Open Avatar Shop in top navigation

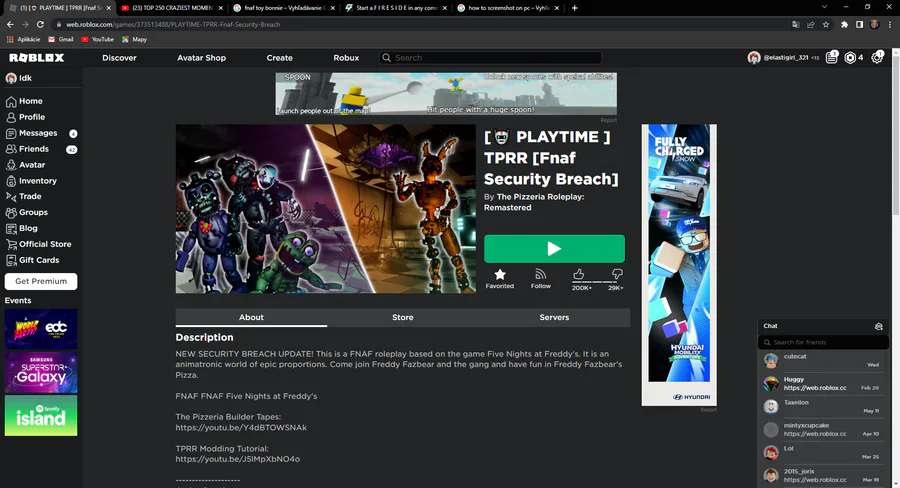[x=201, y=58]
